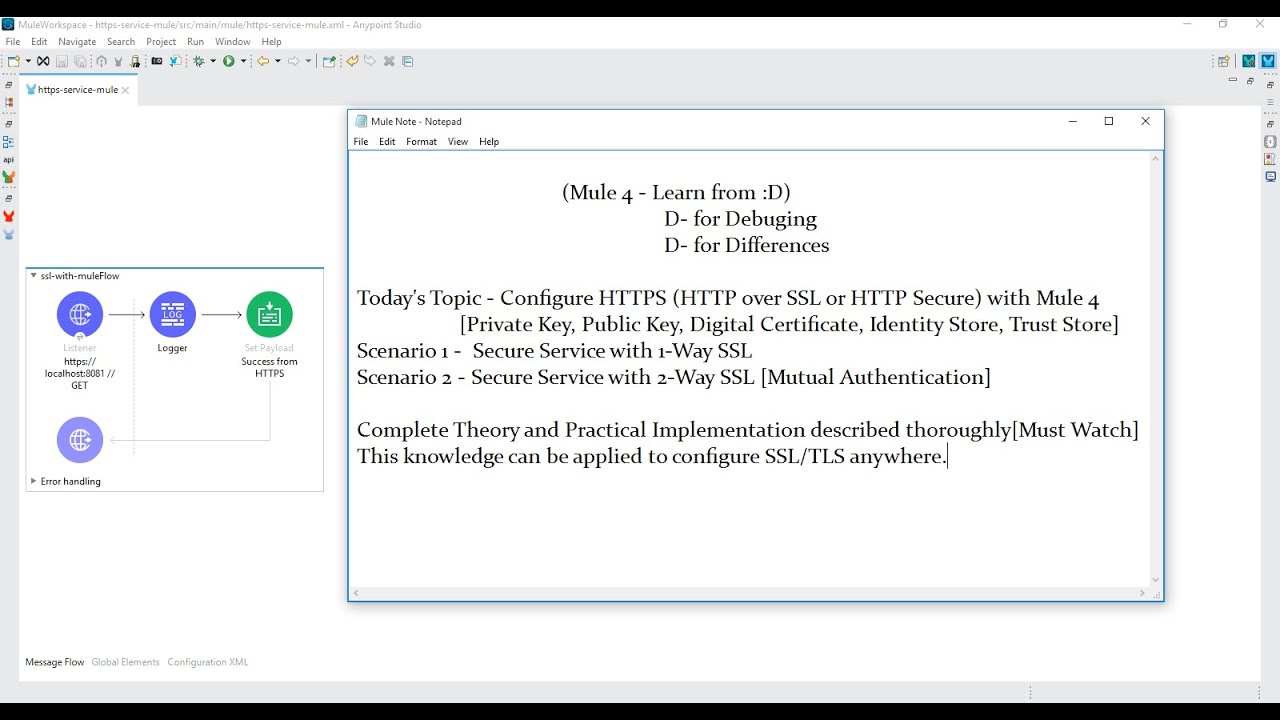Screen dimensions: 1280x720
Task: Click the HTTP Listener globe component
Action: [80, 314]
